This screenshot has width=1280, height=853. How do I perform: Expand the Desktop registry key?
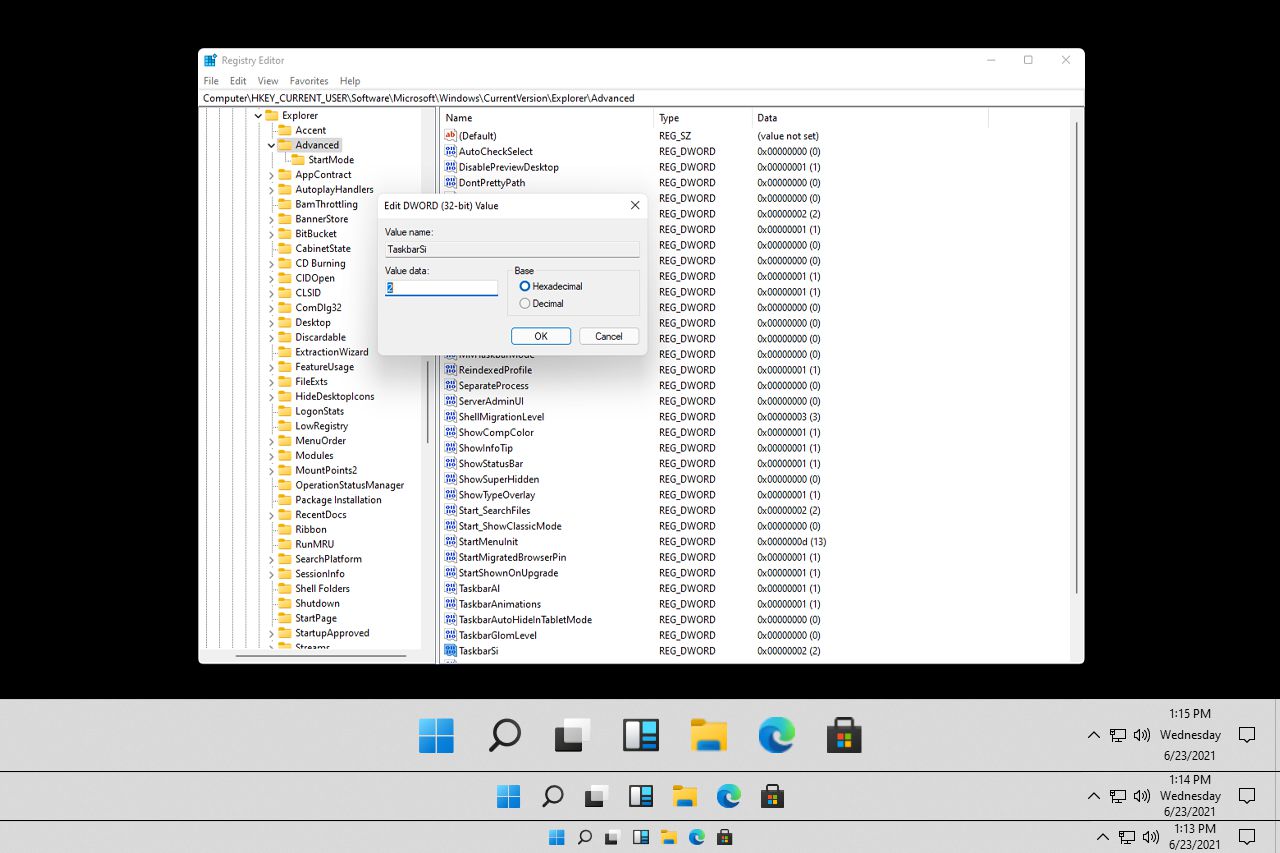(270, 322)
